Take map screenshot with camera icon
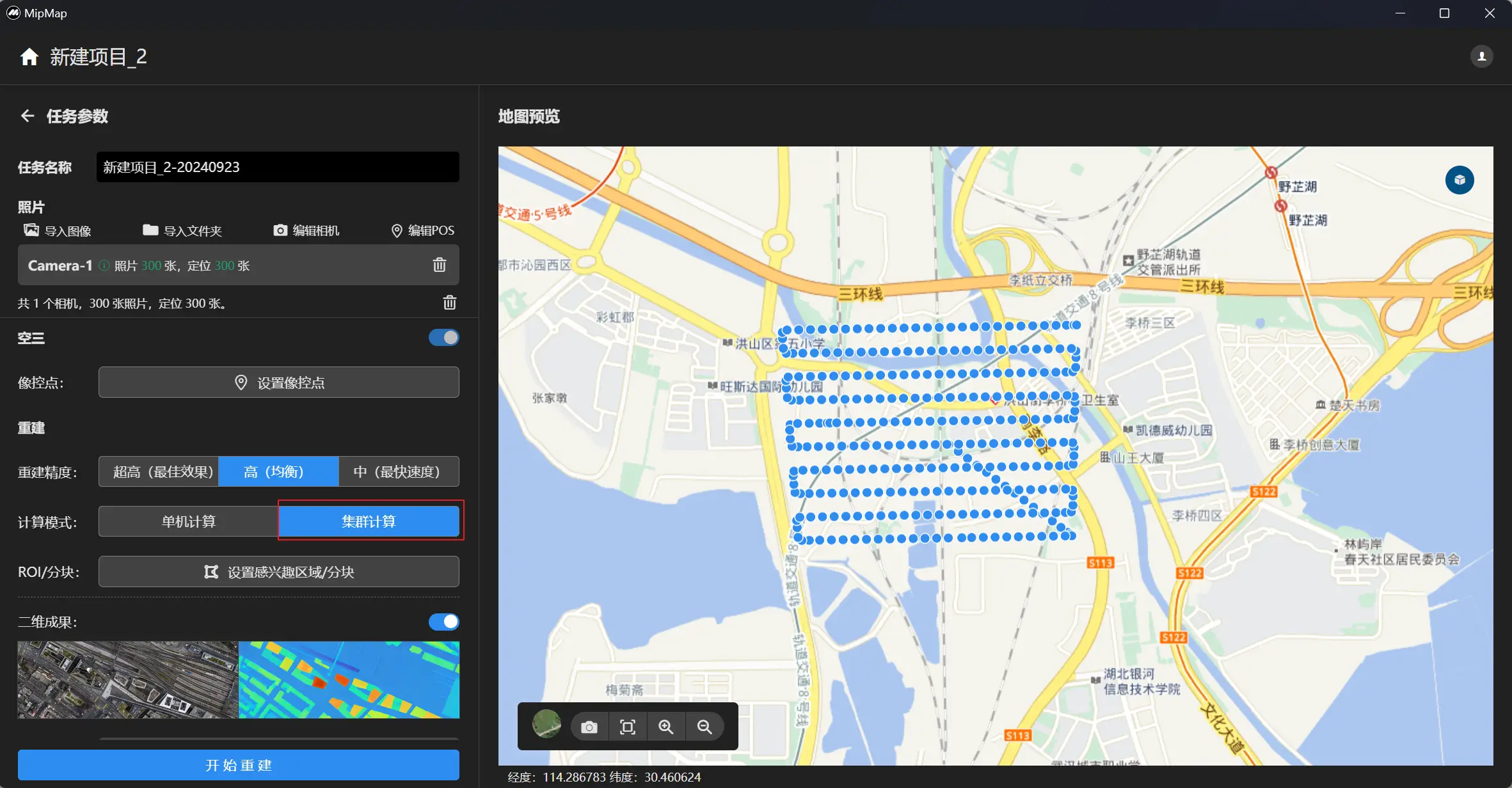This screenshot has height=788, width=1512. click(589, 727)
